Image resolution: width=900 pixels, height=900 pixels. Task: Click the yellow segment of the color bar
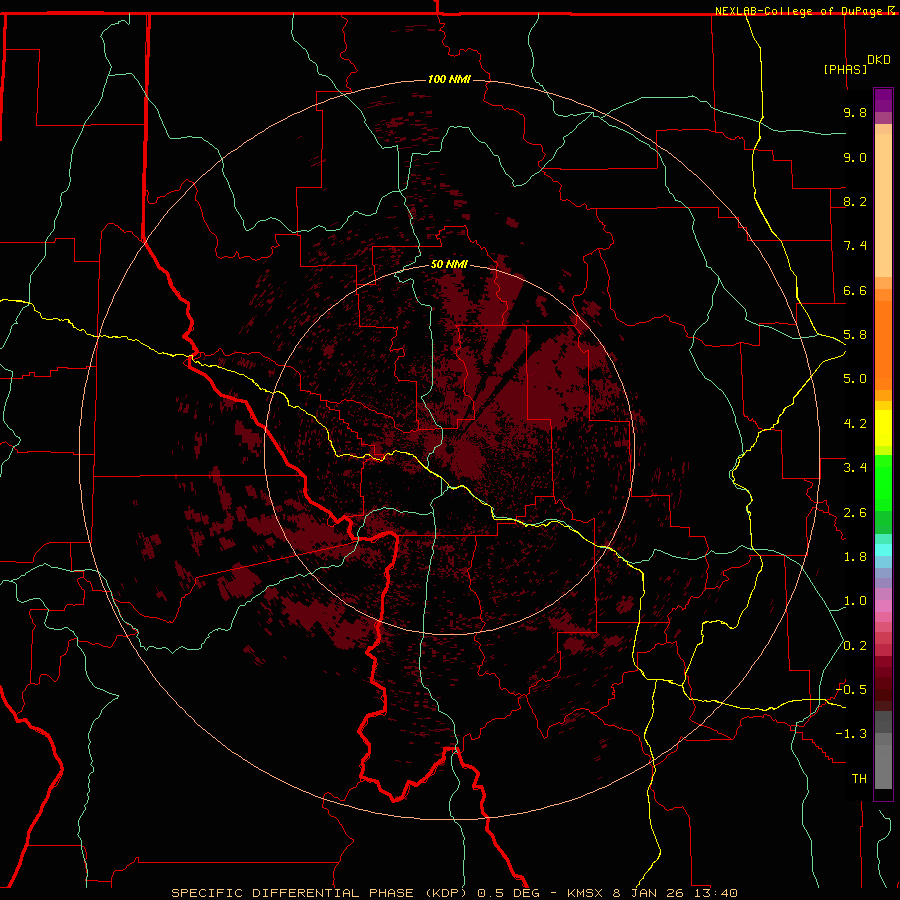point(883,428)
